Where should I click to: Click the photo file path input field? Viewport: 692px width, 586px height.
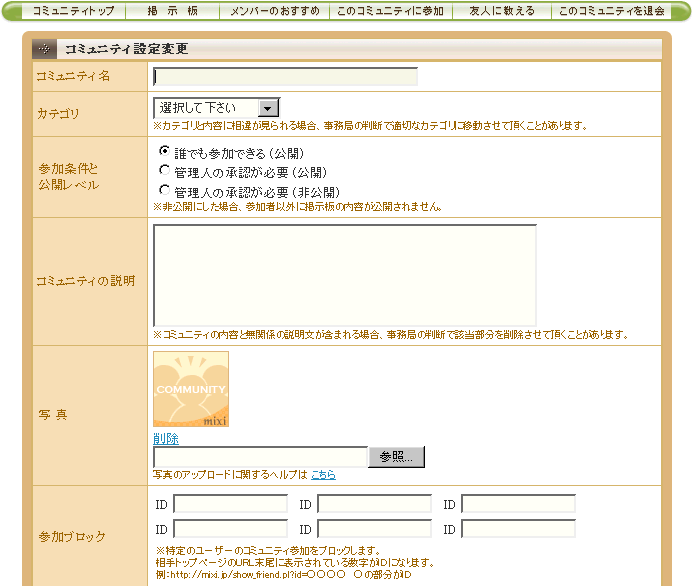click(260, 457)
